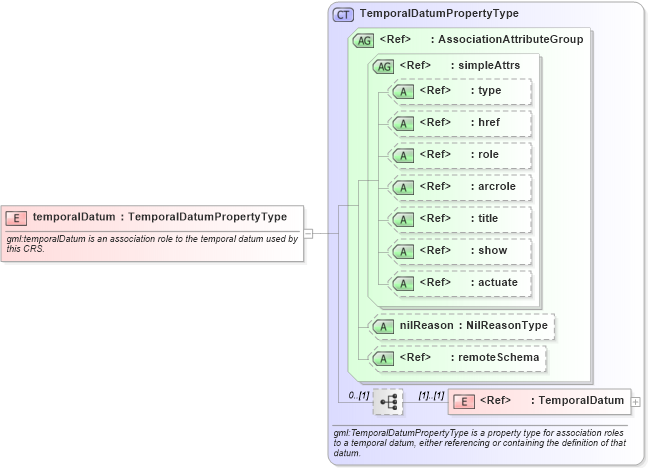The width and height of the screenshot is (648, 468).
Task: Select the ': remoteSchema' label
Action: click(x=495, y=357)
